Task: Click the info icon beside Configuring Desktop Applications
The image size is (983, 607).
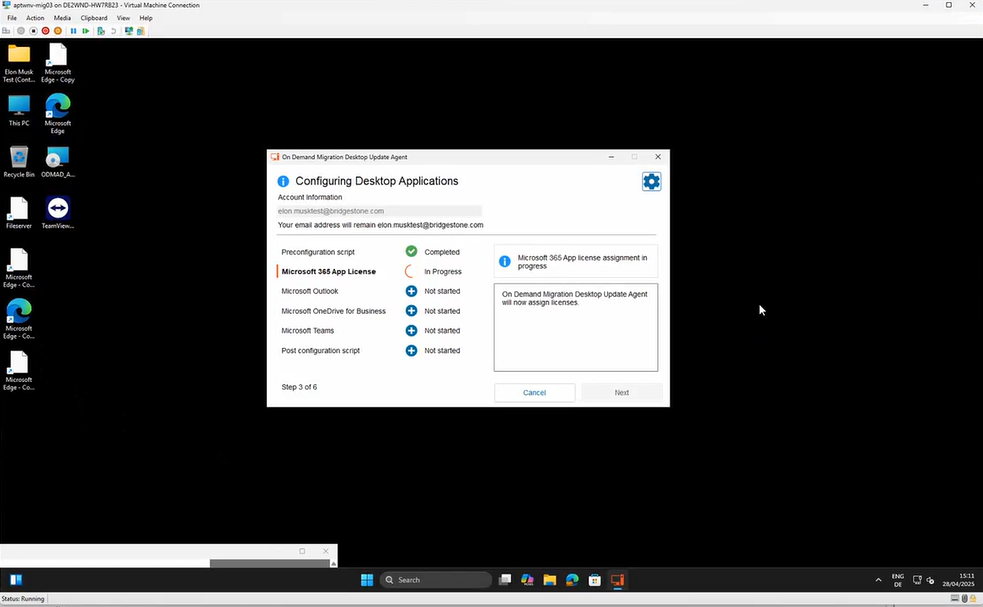Action: [283, 181]
